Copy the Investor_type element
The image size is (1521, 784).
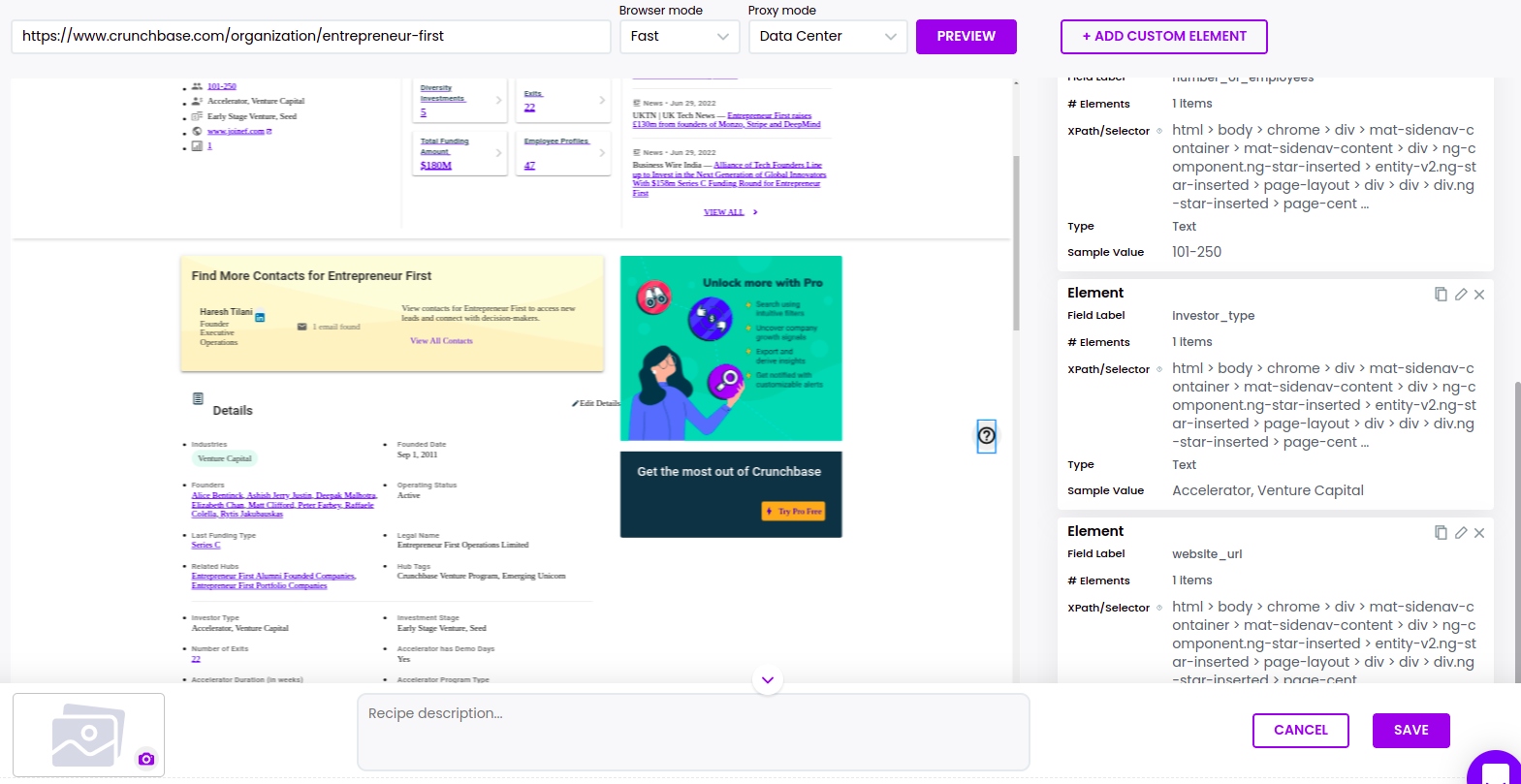point(1441,295)
